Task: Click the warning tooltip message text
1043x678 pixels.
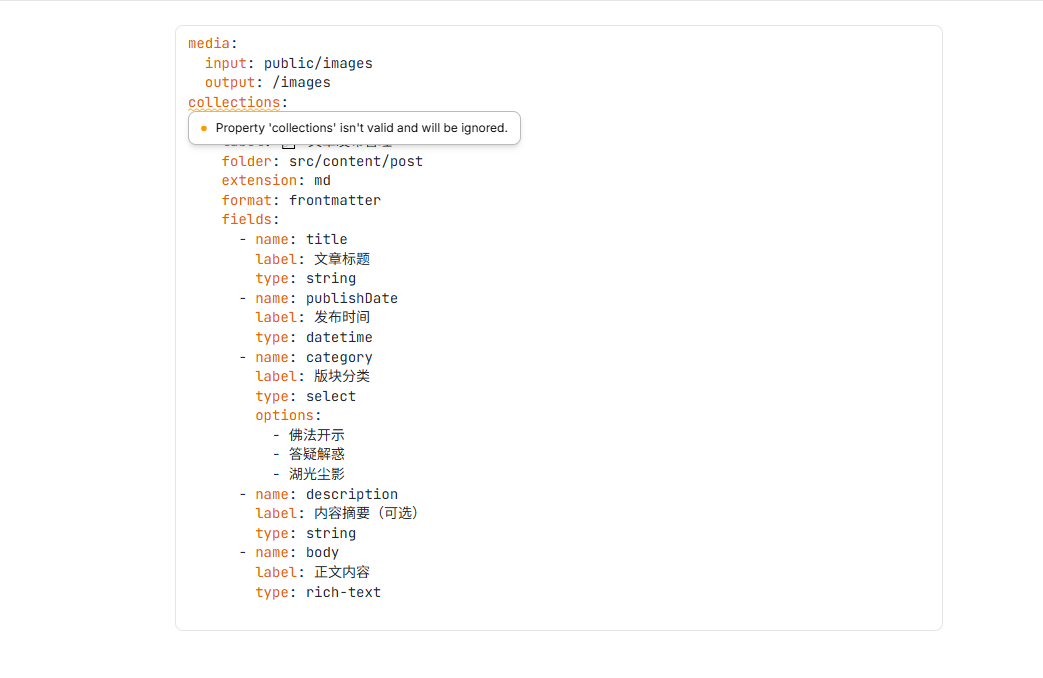Action: coord(361,128)
